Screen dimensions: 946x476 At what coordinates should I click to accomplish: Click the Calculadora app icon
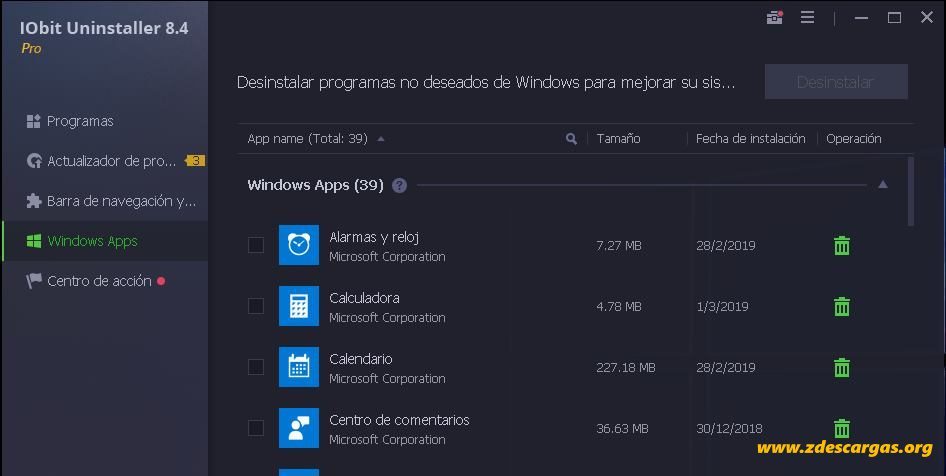[x=299, y=306]
